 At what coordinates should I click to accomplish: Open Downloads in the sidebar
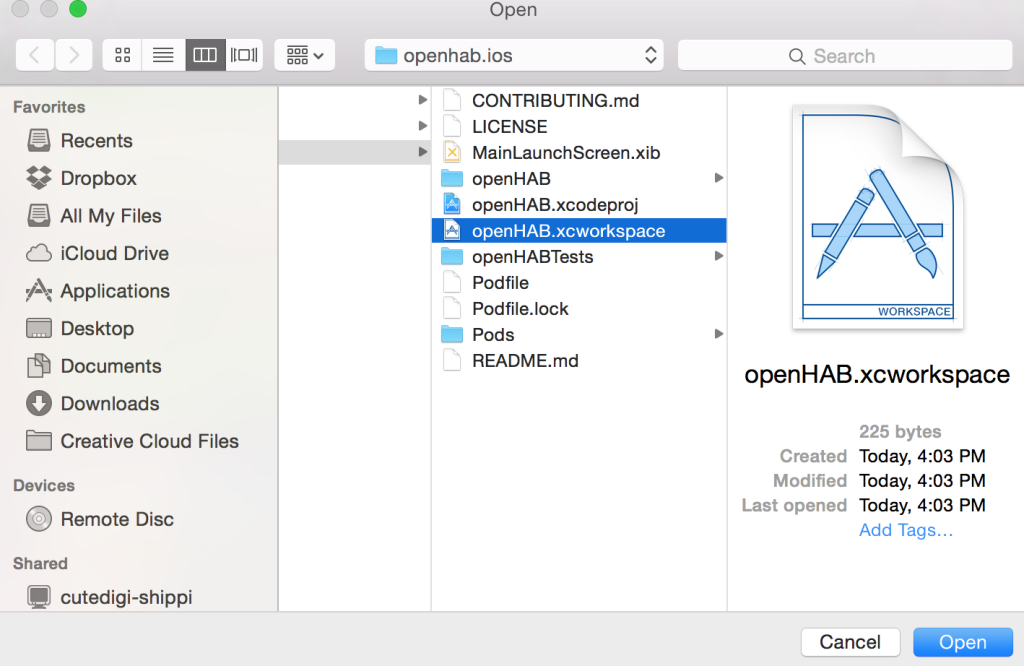110,403
